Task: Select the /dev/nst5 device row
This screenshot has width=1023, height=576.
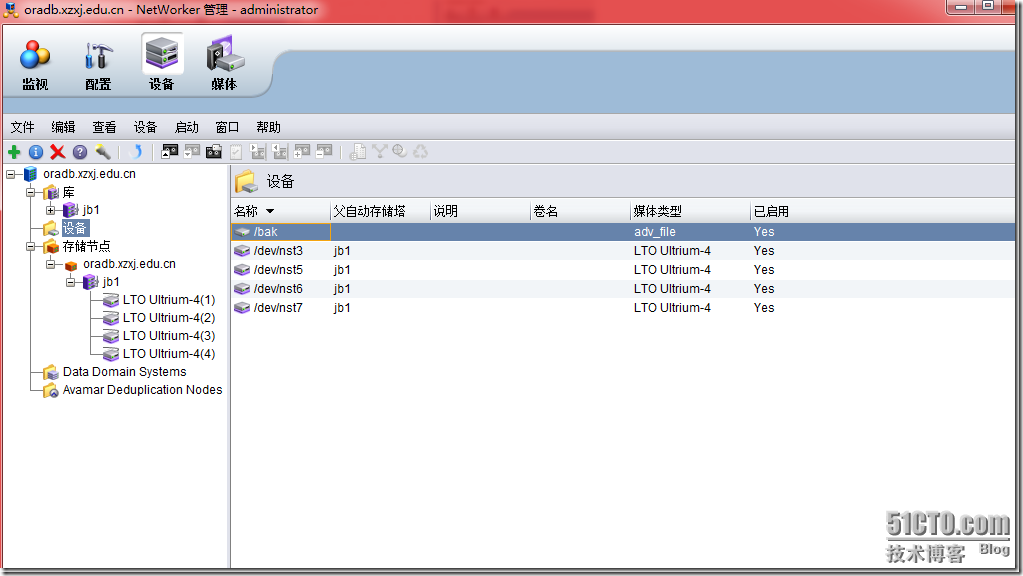Action: [x=623, y=269]
